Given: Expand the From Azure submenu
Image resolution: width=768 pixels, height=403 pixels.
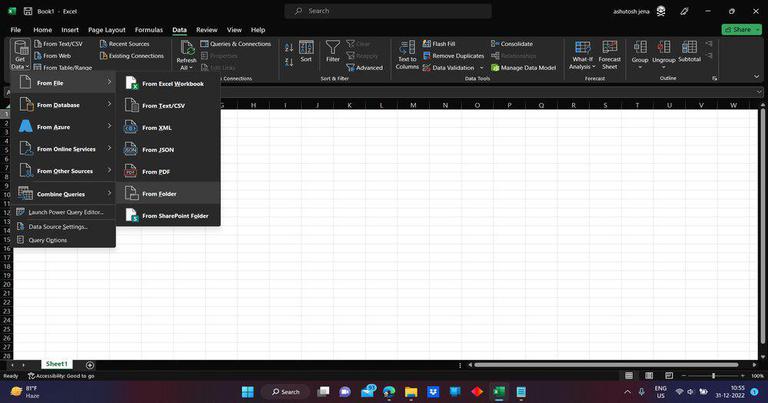Looking at the screenshot, I should 64,127.
